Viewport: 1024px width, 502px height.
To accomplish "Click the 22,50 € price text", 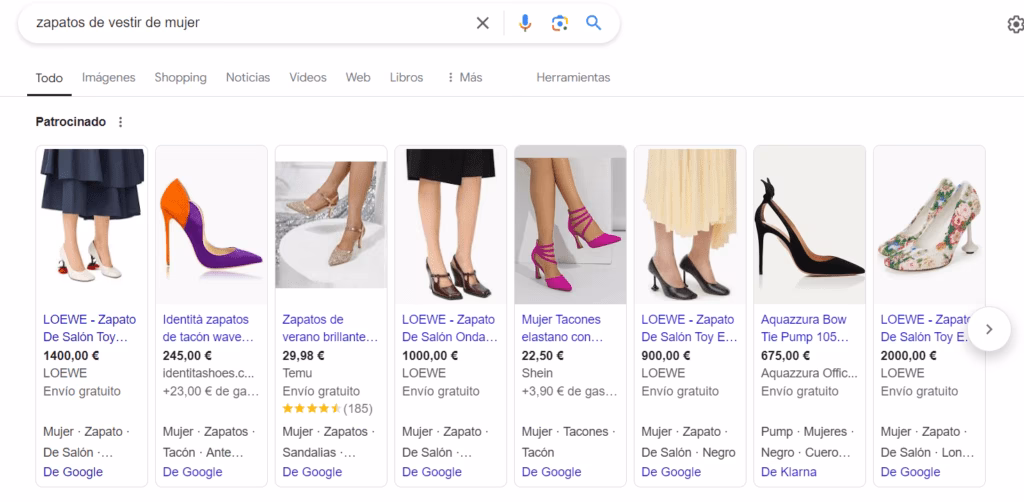I will point(542,356).
